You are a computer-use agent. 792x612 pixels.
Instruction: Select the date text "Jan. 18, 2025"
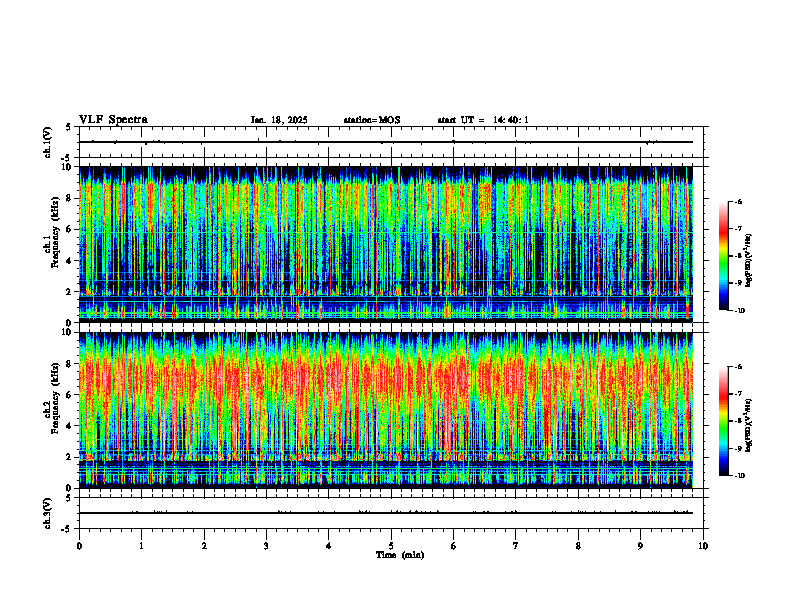tap(279, 120)
